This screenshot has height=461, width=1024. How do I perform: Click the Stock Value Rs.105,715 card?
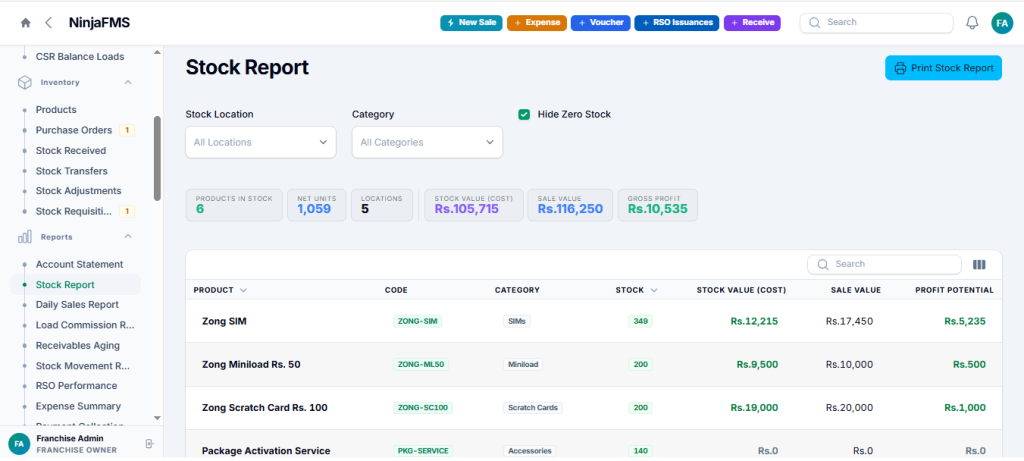pos(474,205)
